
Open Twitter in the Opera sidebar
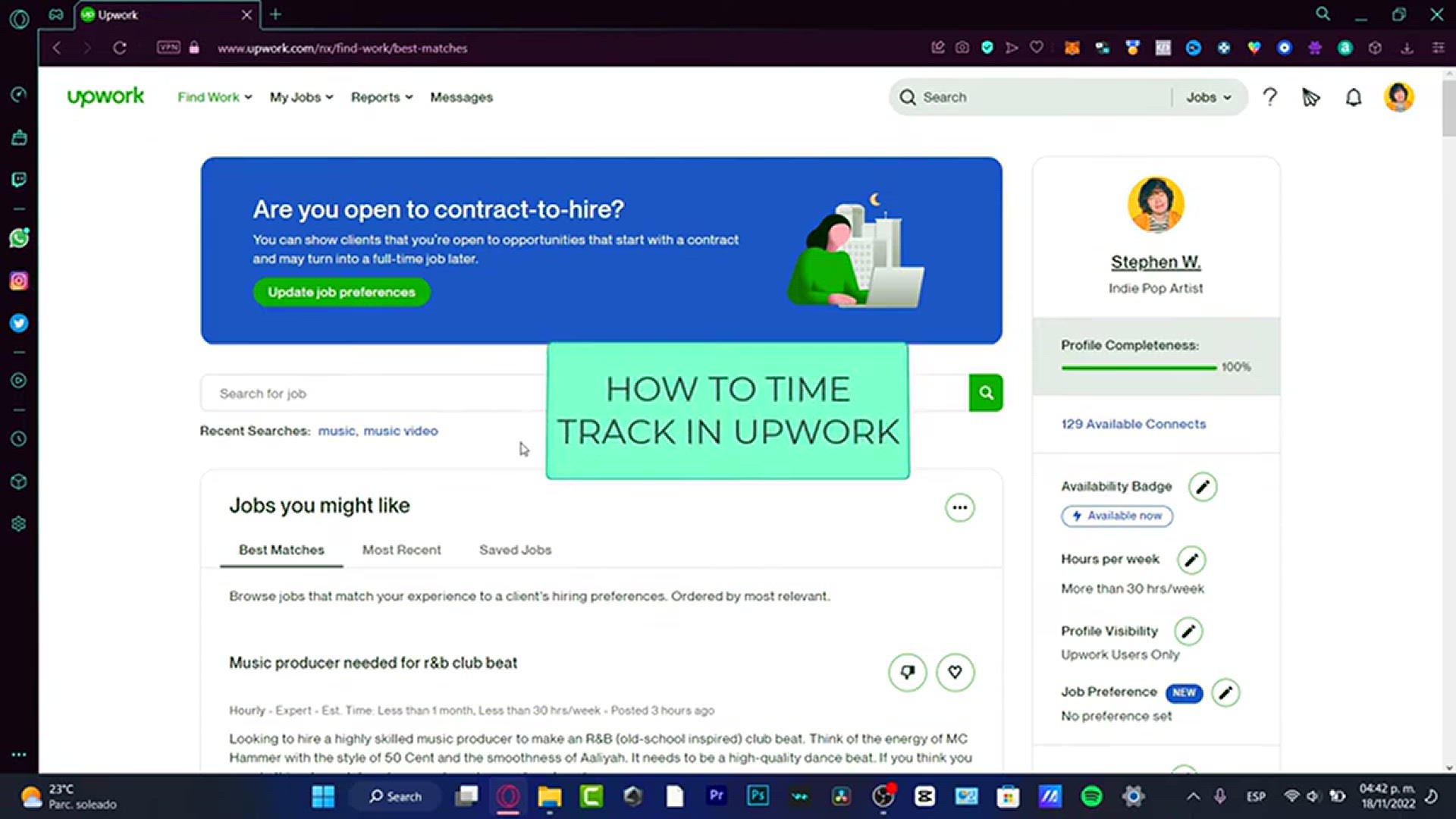pyautogui.click(x=19, y=323)
